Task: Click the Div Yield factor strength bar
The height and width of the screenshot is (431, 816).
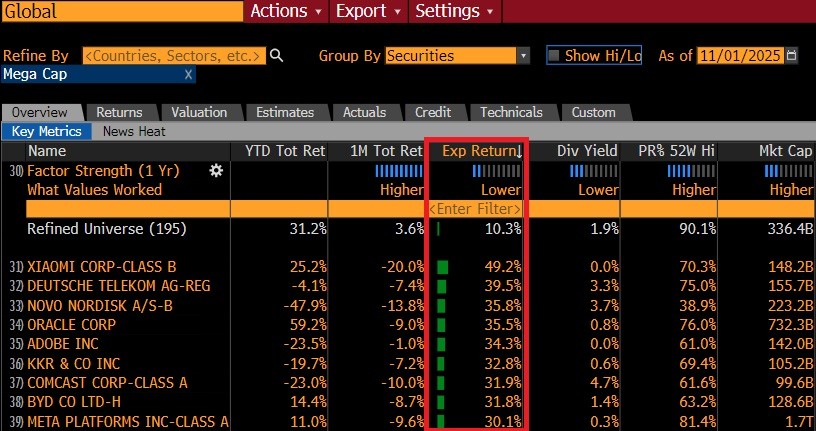Action: click(595, 171)
